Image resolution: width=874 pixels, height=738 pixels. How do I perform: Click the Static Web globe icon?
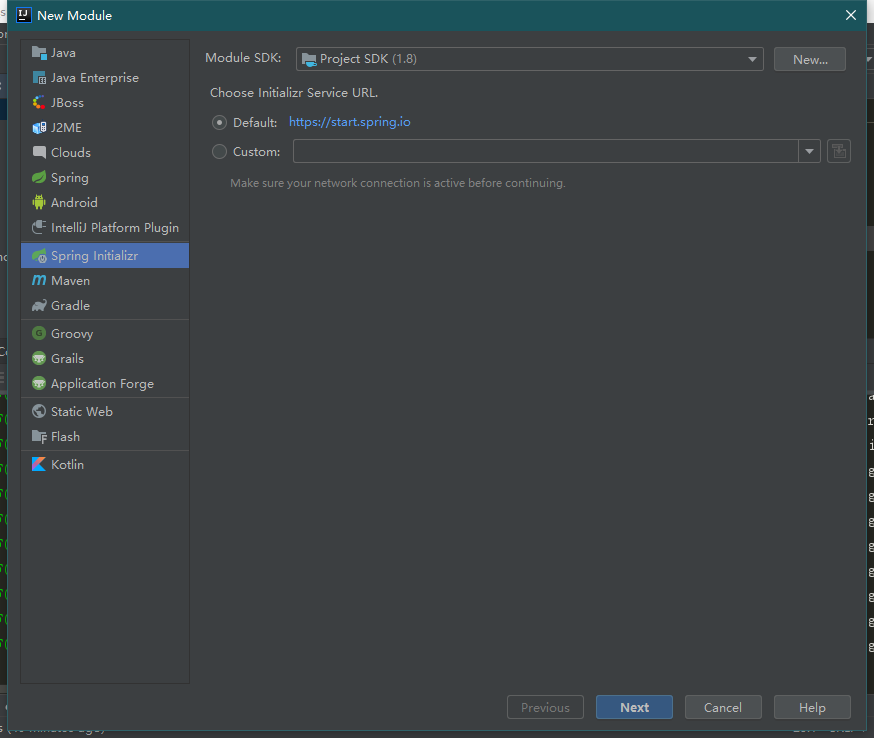point(39,411)
